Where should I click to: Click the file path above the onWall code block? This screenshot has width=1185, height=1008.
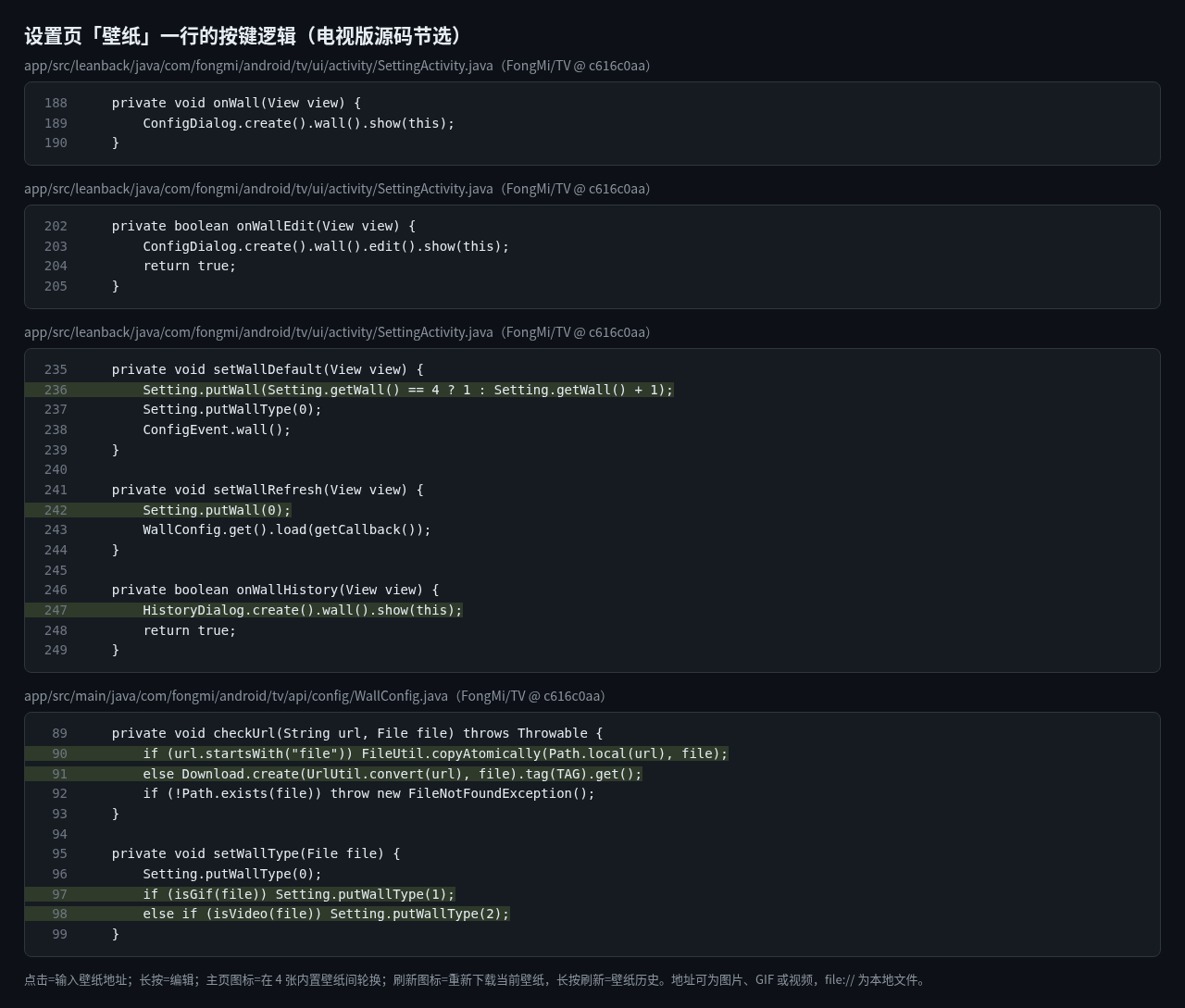pyautogui.click(x=337, y=66)
